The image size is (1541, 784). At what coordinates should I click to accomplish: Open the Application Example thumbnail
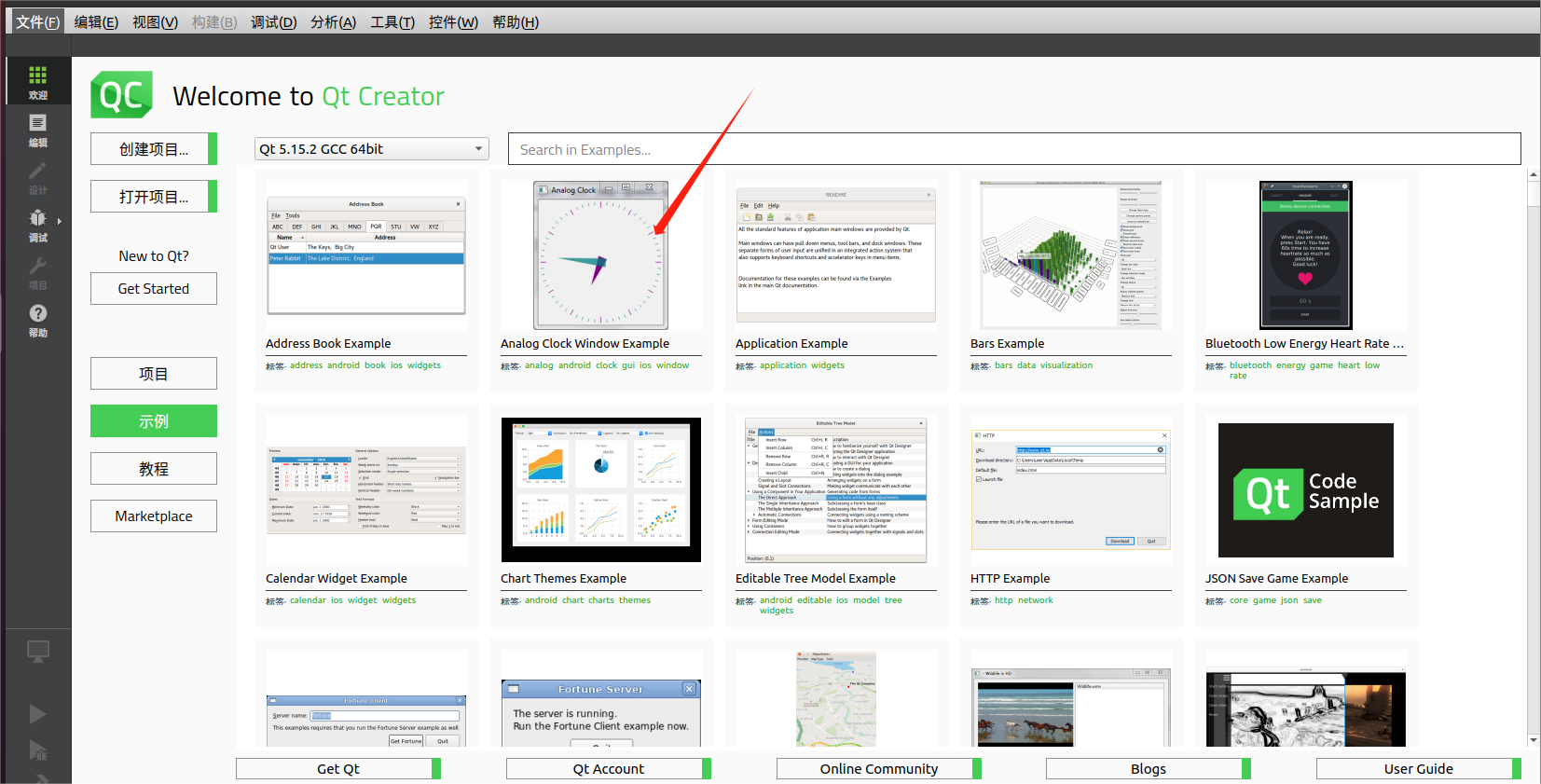pyautogui.click(x=836, y=255)
